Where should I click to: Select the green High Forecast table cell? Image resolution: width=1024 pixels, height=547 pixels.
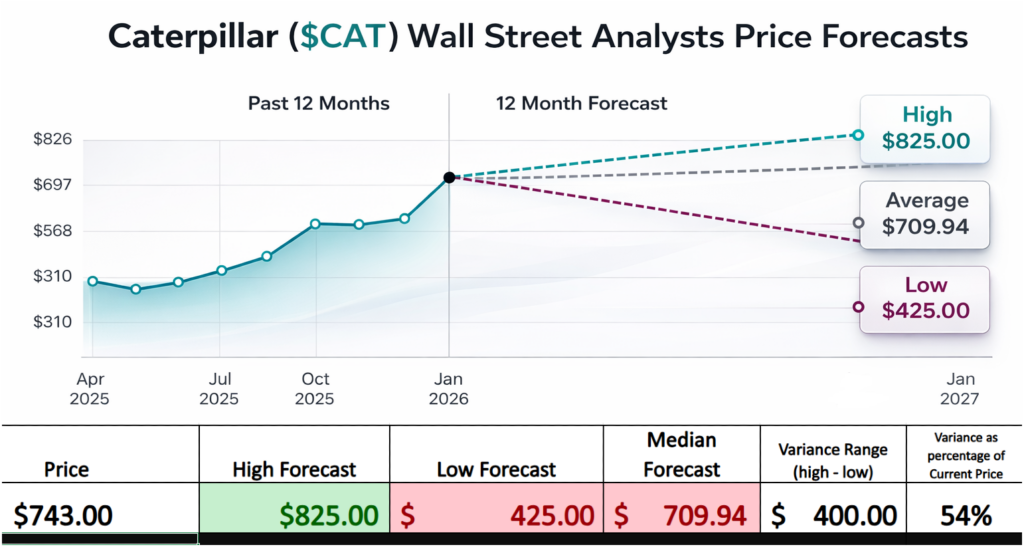click(x=294, y=515)
